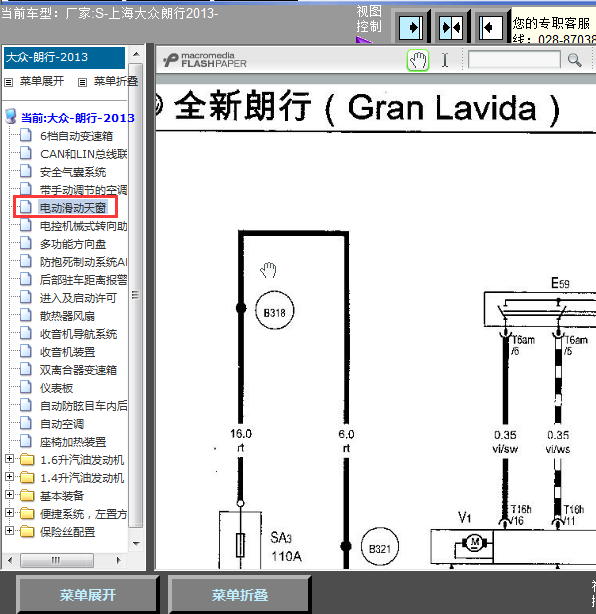This screenshot has height=614, width=596.
Task: Click the 1.4升汽油发动机 folder icon
Action: pyautogui.click(x=27, y=478)
